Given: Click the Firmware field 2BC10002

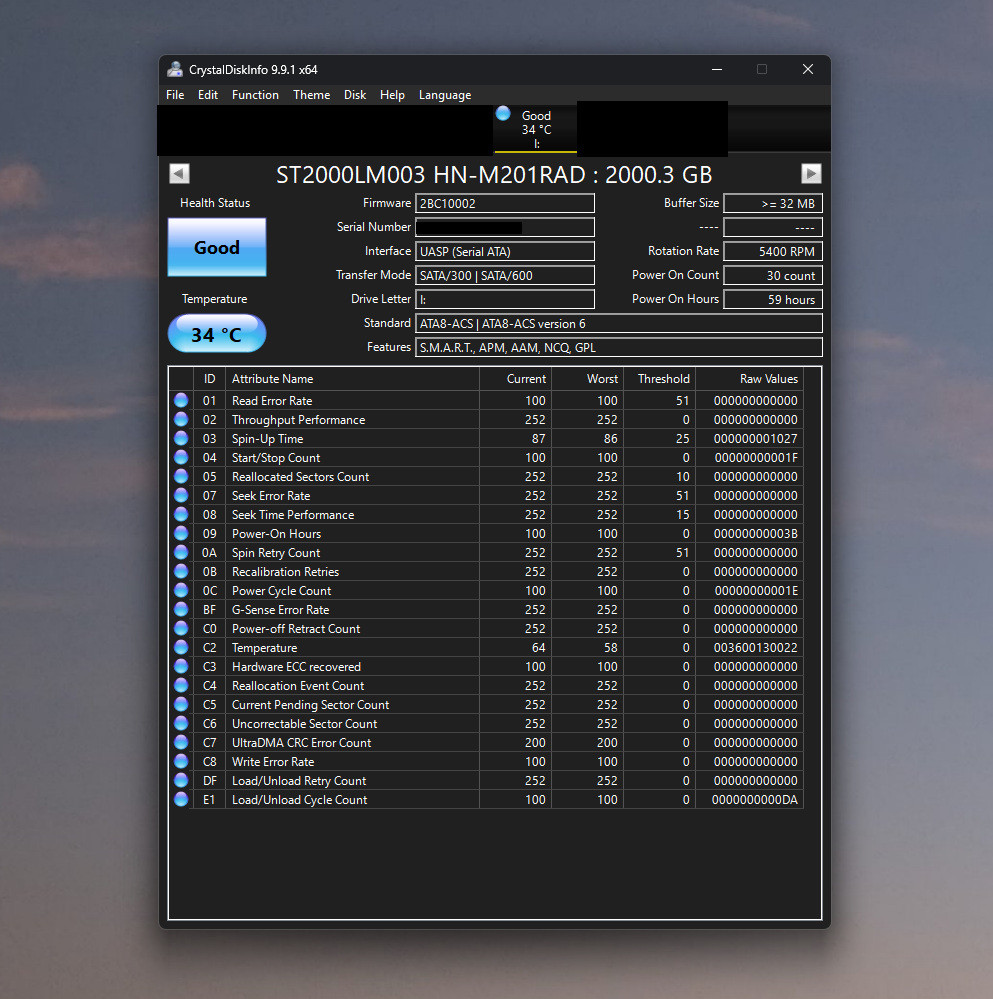Looking at the screenshot, I should point(504,203).
